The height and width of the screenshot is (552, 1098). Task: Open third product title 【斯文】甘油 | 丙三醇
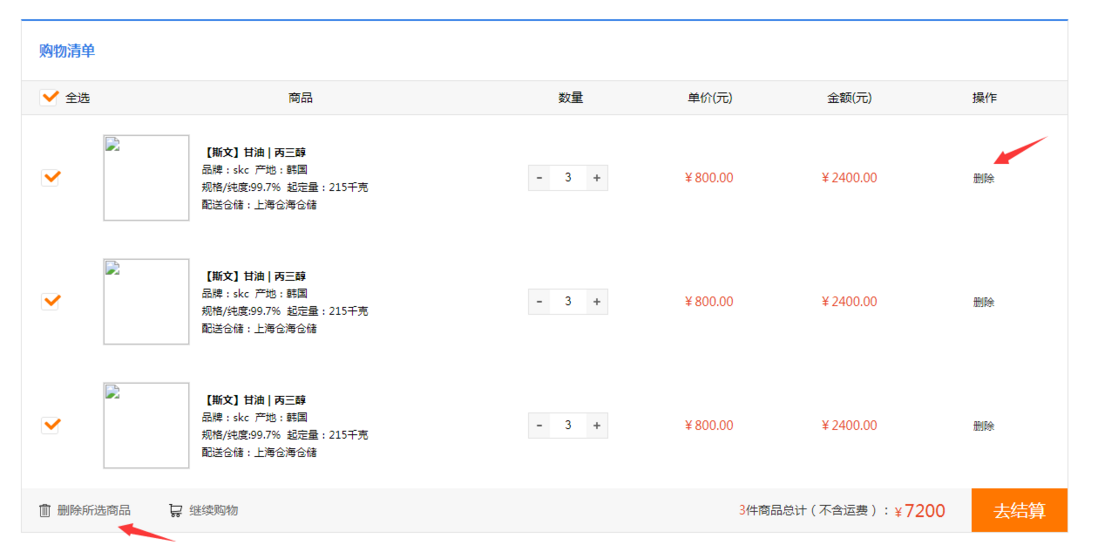coord(253,401)
